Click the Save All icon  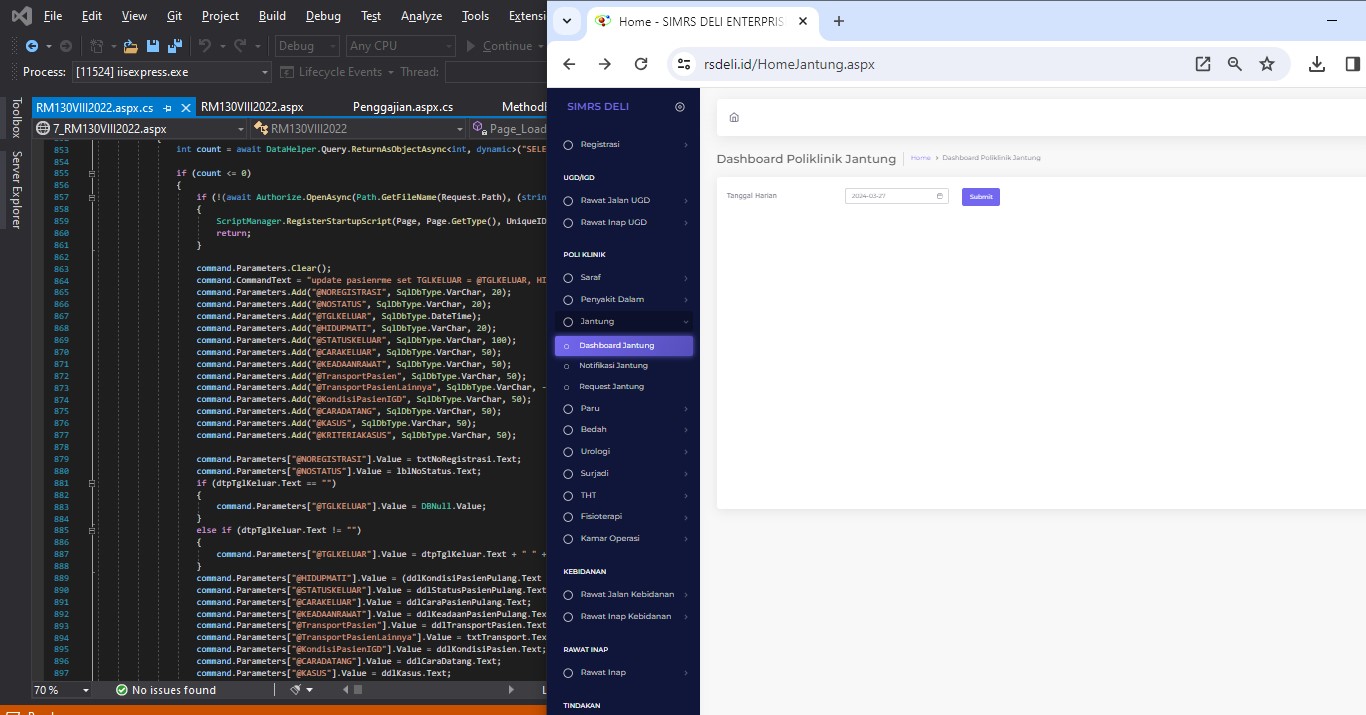click(175, 46)
